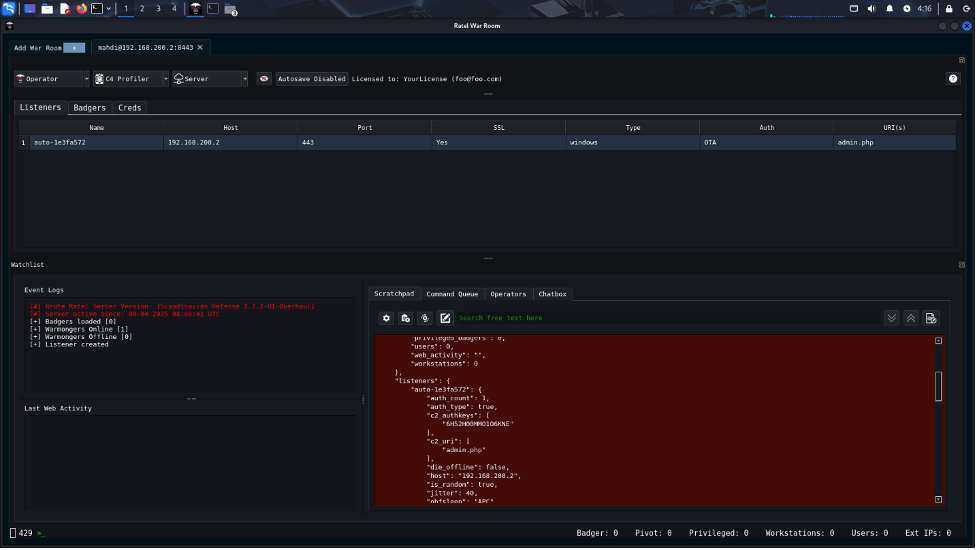Open the help question mark icon

953,78
